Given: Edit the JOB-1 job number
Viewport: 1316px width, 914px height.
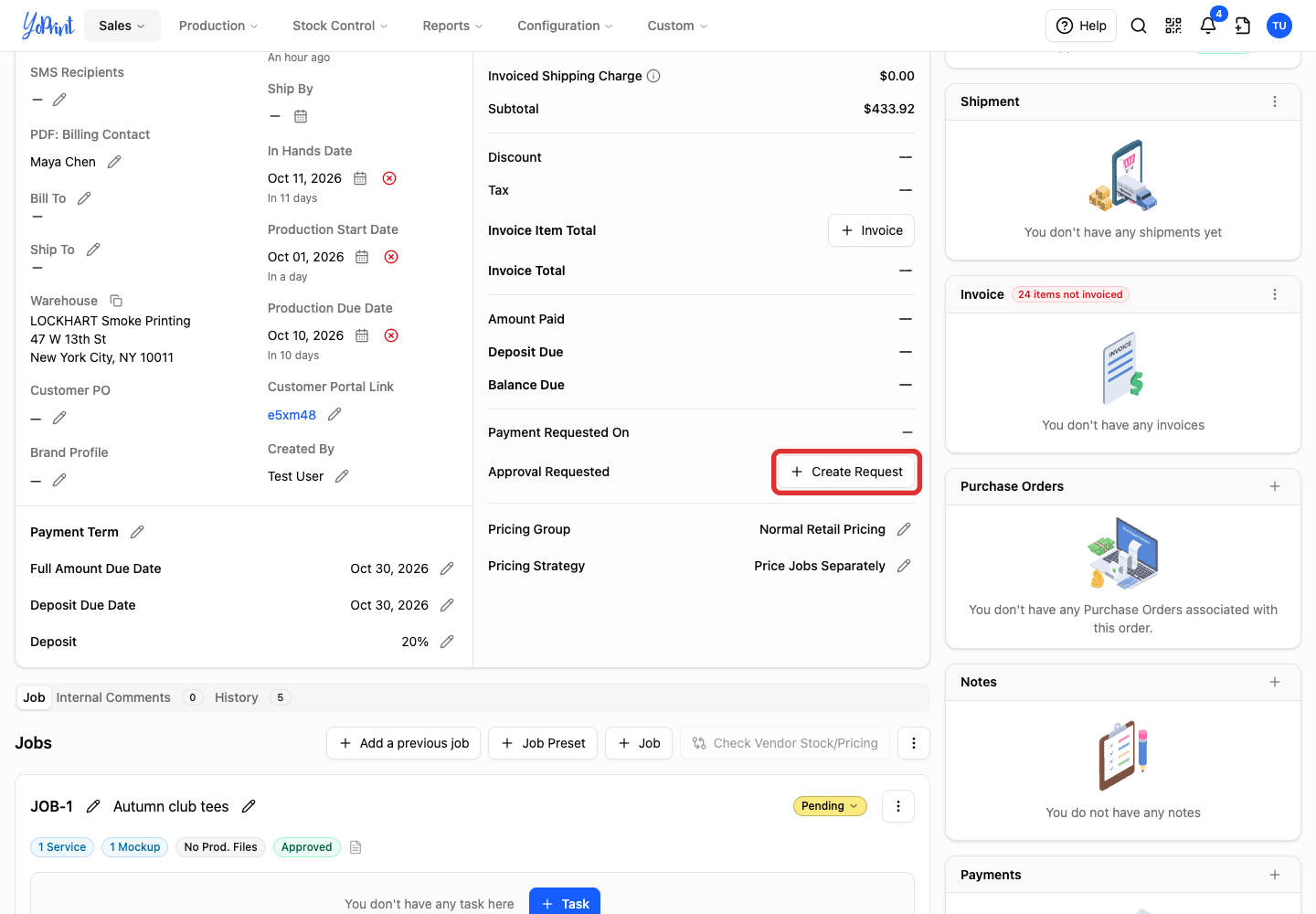Looking at the screenshot, I should click(x=93, y=806).
